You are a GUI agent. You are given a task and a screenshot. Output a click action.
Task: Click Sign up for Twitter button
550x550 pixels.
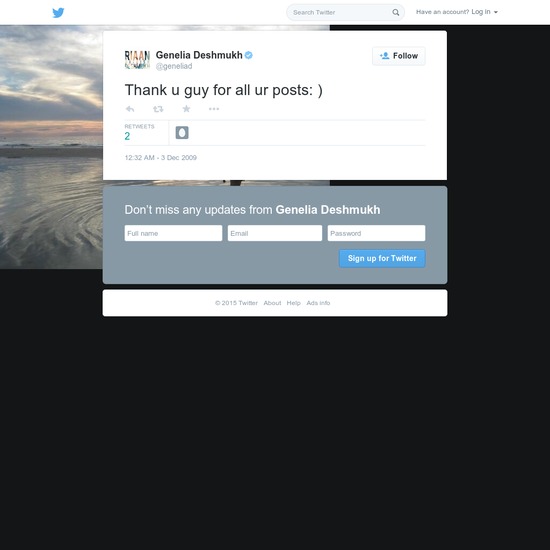point(382,259)
